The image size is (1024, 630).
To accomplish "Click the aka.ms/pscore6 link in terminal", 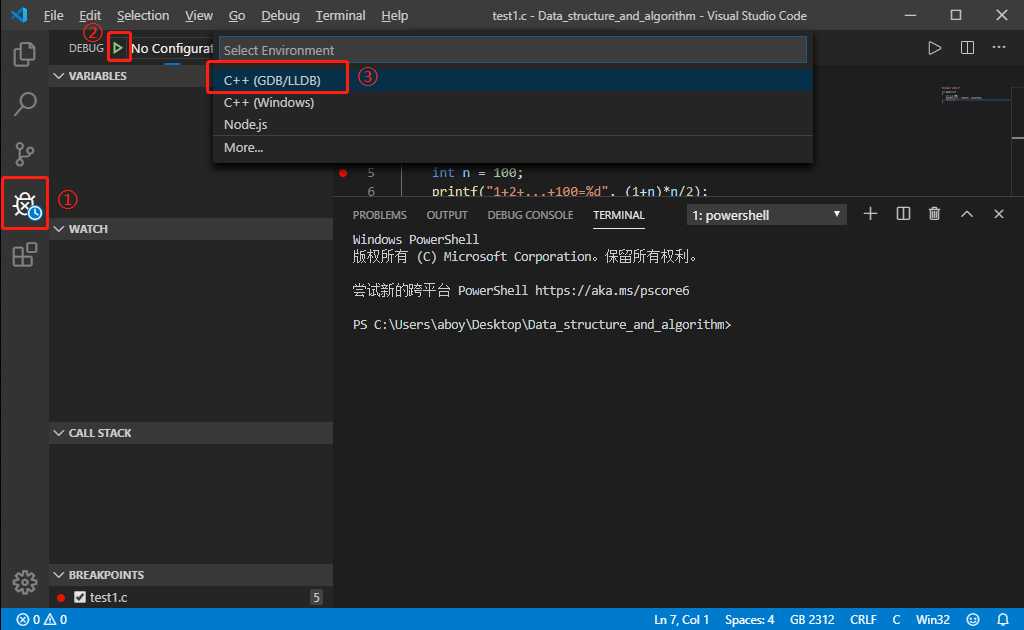I will (x=612, y=291).
